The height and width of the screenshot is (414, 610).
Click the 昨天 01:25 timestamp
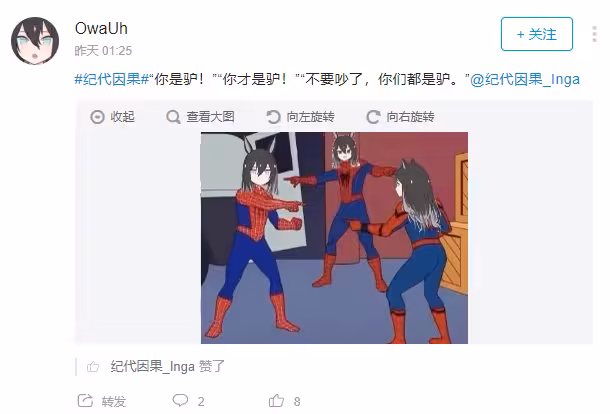pyautogui.click(x=103, y=51)
